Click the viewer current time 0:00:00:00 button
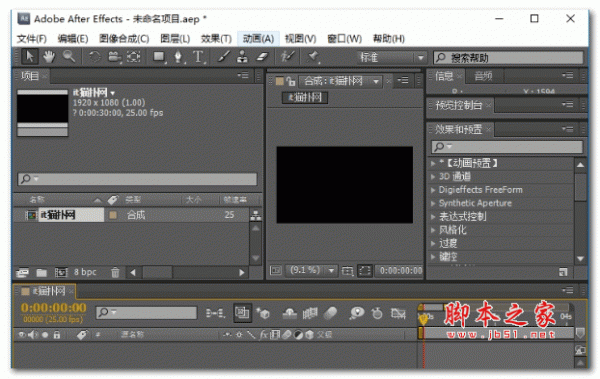This screenshot has width=600, height=379. [x=400, y=271]
